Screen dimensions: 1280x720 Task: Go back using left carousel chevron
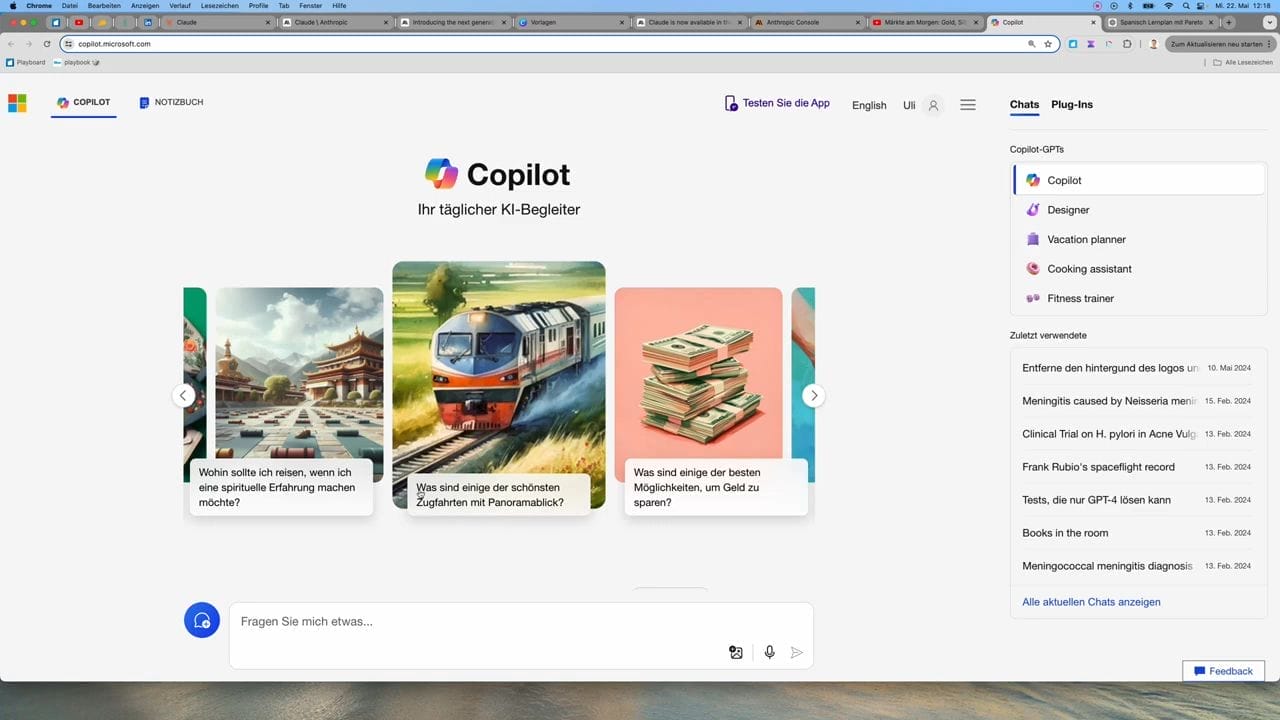click(x=184, y=395)
